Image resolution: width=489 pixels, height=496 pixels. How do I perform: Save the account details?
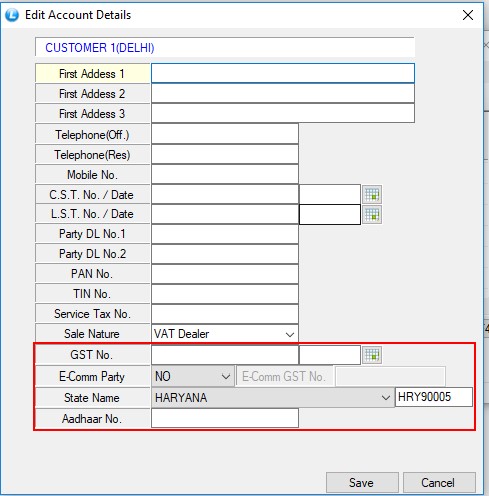click(x=362, y=482)
